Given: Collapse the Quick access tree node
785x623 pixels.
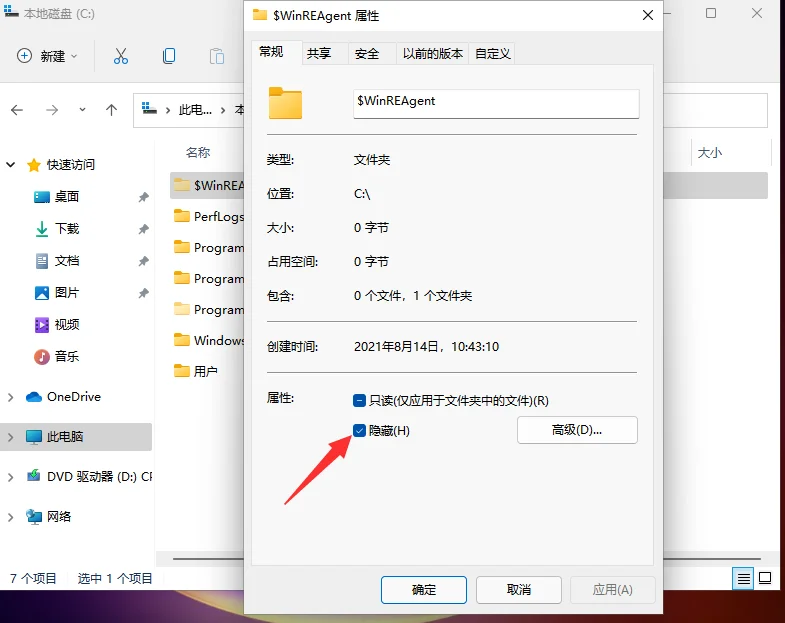Looking at the screenshot, I should coord(11,165).
